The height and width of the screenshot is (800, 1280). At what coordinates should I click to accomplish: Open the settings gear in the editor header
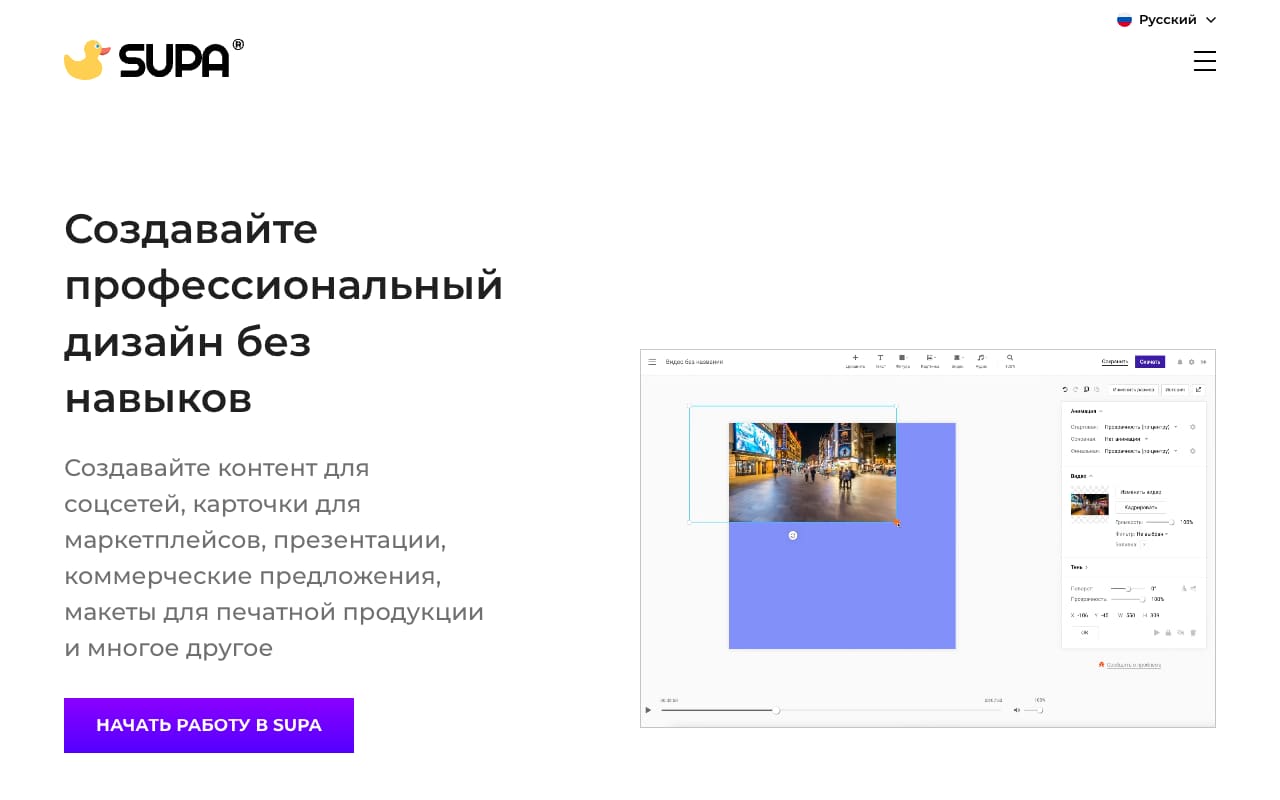[1191, 362]
